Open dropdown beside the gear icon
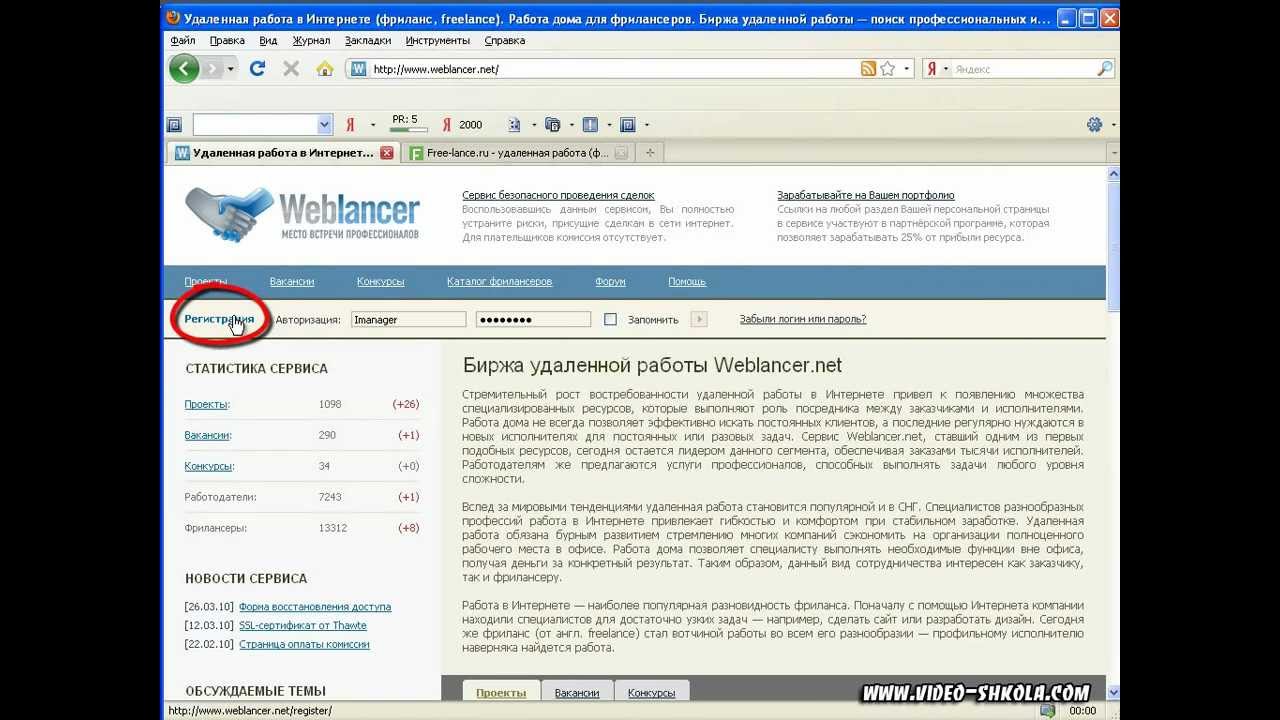1280x720 pixels. (1113, 125)
